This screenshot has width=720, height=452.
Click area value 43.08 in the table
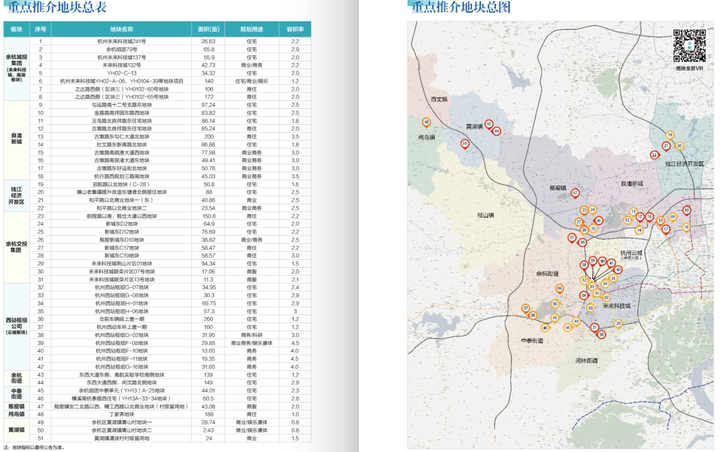click(208, 407)
